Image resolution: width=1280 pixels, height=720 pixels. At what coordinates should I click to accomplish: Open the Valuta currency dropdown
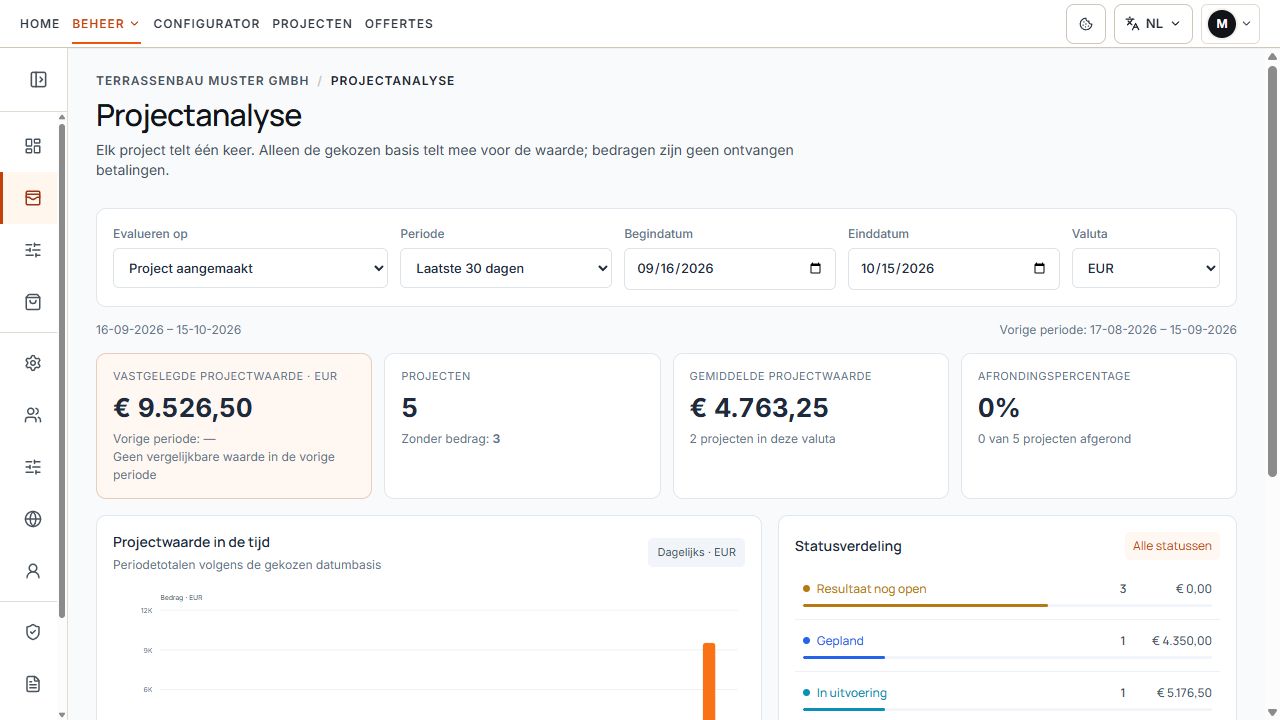point(1146,268)
